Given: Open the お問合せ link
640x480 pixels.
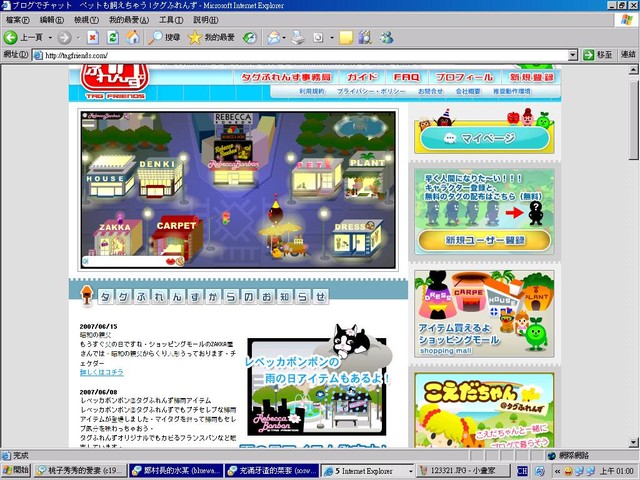Looking at the screenshot, I should coord(430,91).
